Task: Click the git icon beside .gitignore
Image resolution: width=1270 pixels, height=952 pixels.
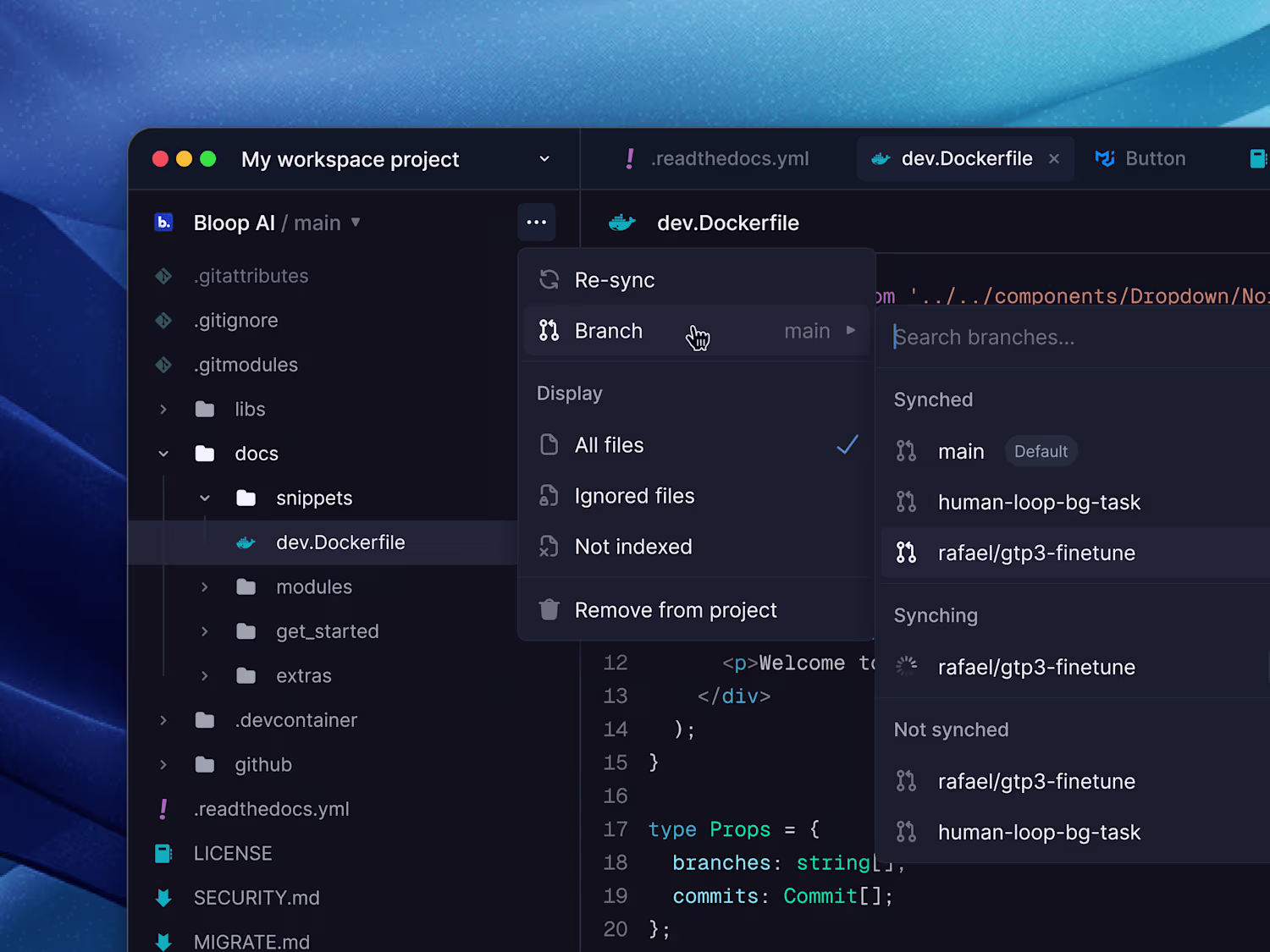Action: click(163, 321)
